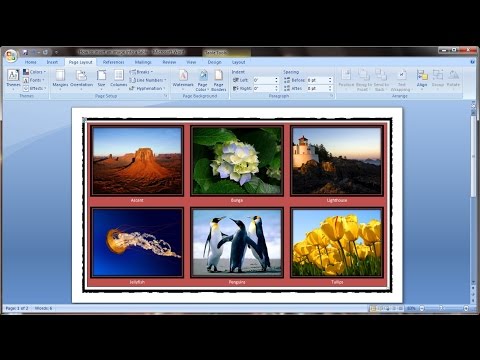Expand the Breaks dropdown

click(x=141, y=72)
